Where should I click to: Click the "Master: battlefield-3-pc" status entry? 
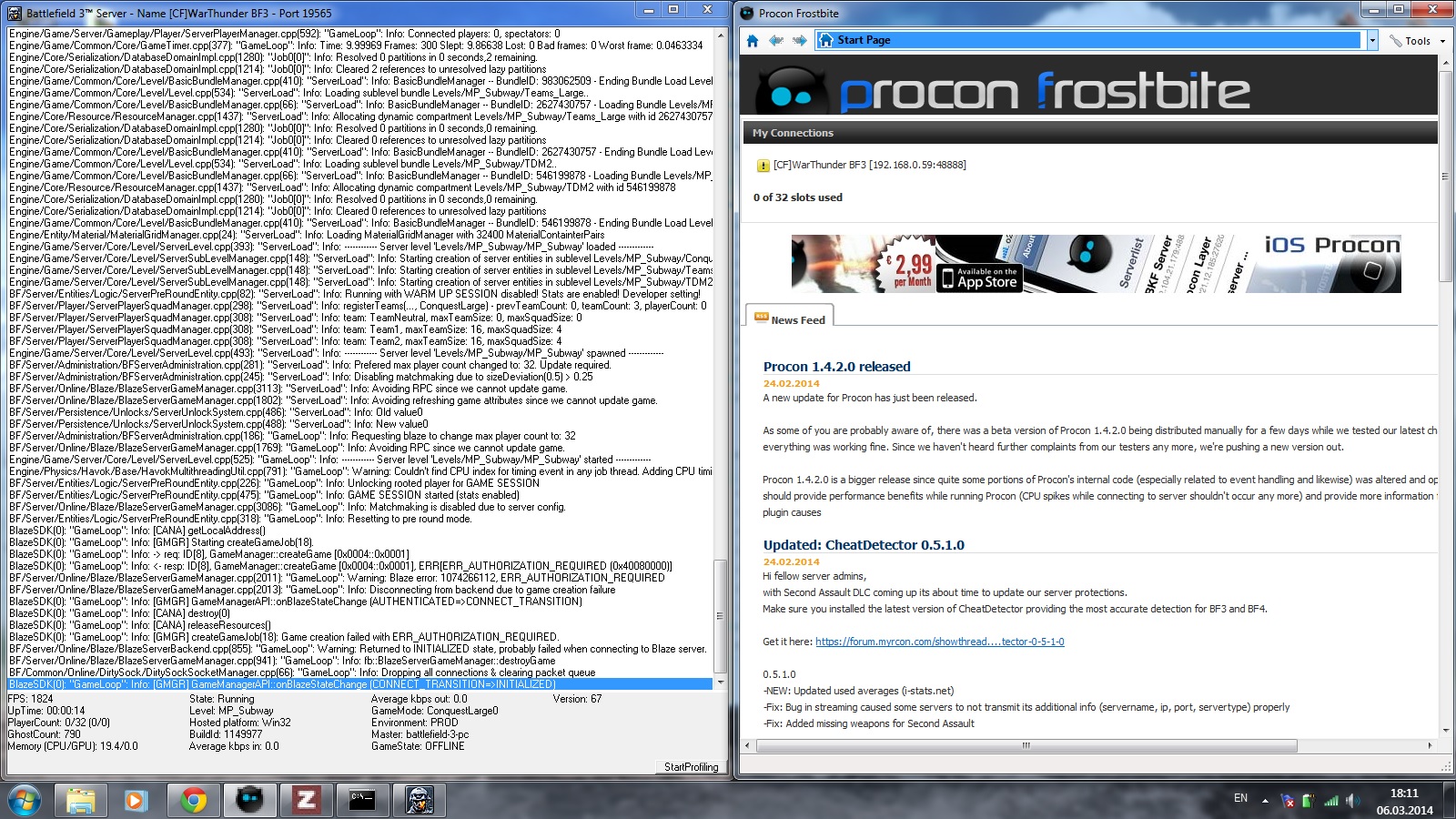[x=420, y=734]
